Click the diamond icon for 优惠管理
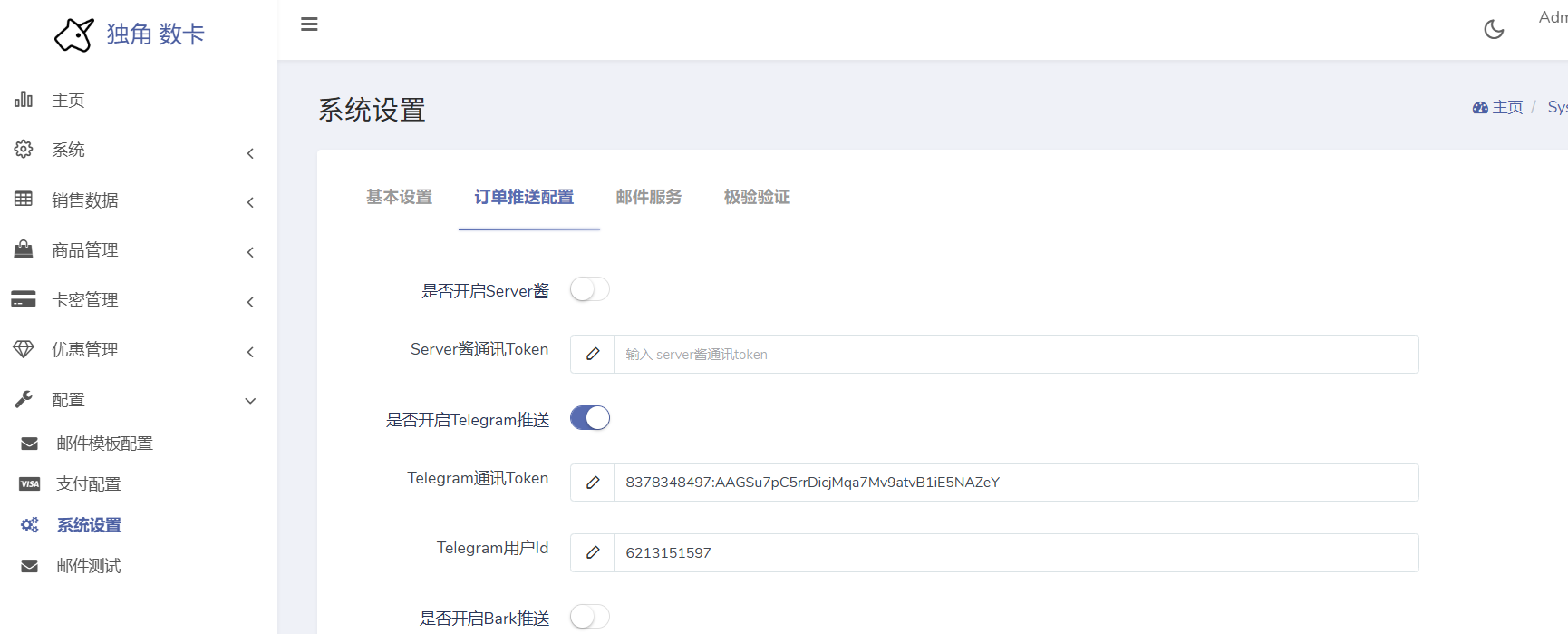The image size is (1568, 634). coord(24,349)
